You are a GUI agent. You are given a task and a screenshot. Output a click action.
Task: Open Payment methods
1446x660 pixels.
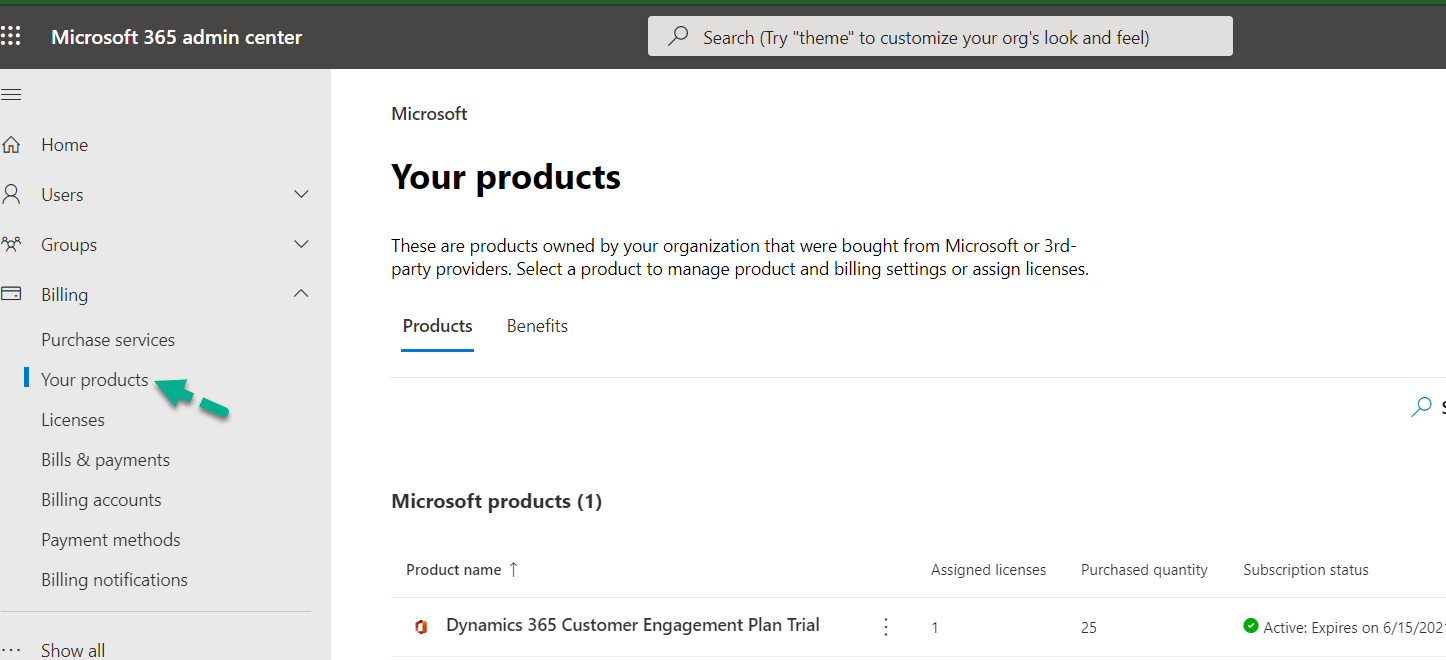pos(111,540)
